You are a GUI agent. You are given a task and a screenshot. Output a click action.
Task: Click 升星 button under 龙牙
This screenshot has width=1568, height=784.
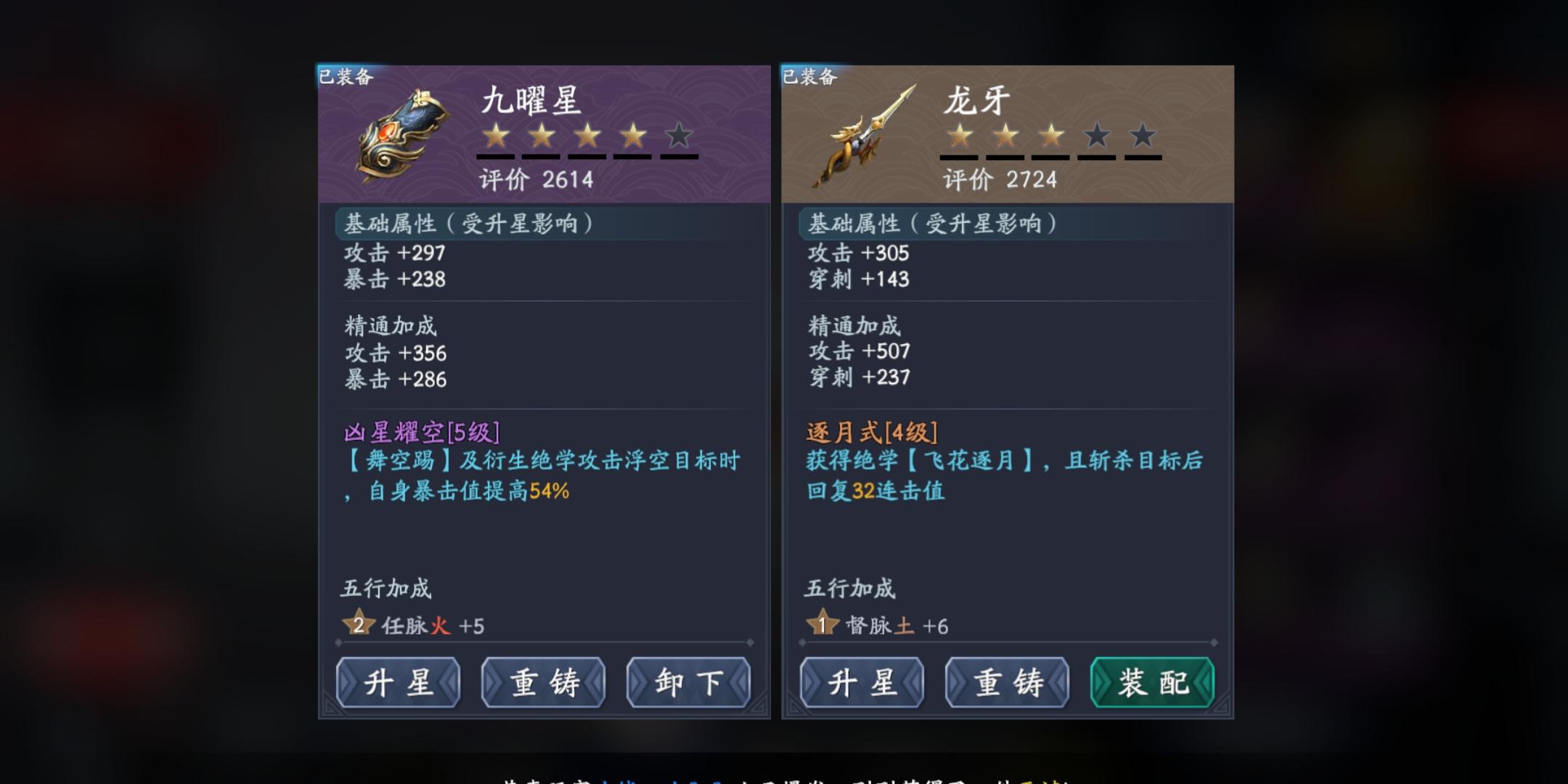[862, 682]
